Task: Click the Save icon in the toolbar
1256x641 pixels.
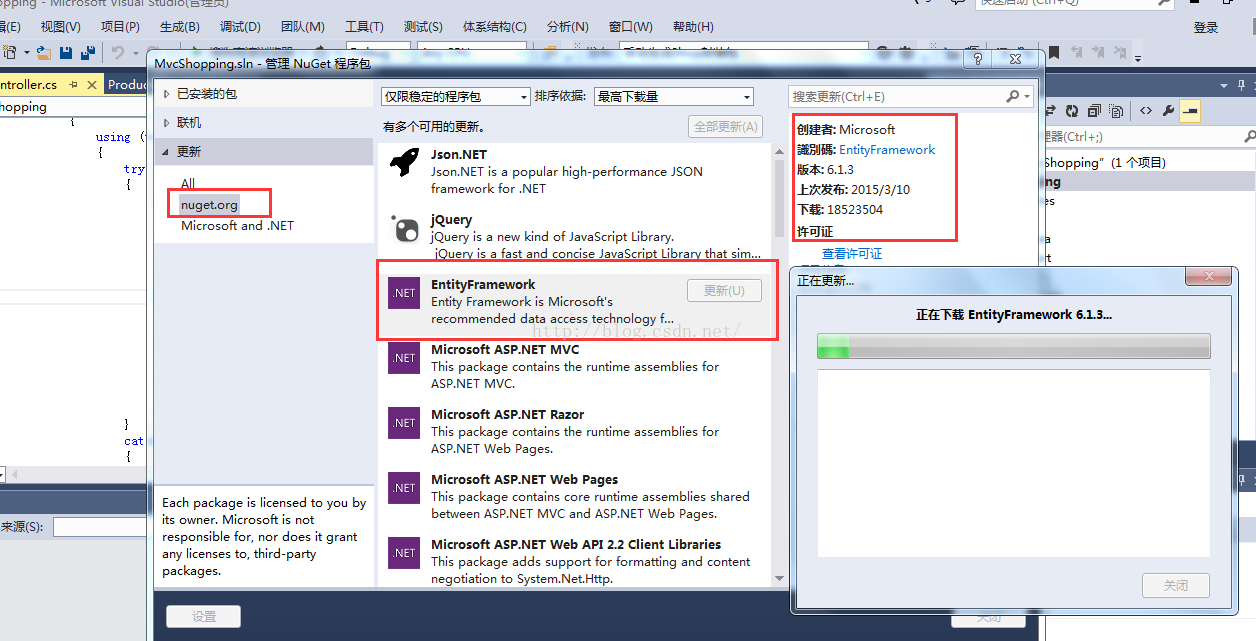Action: coord(66,52)
